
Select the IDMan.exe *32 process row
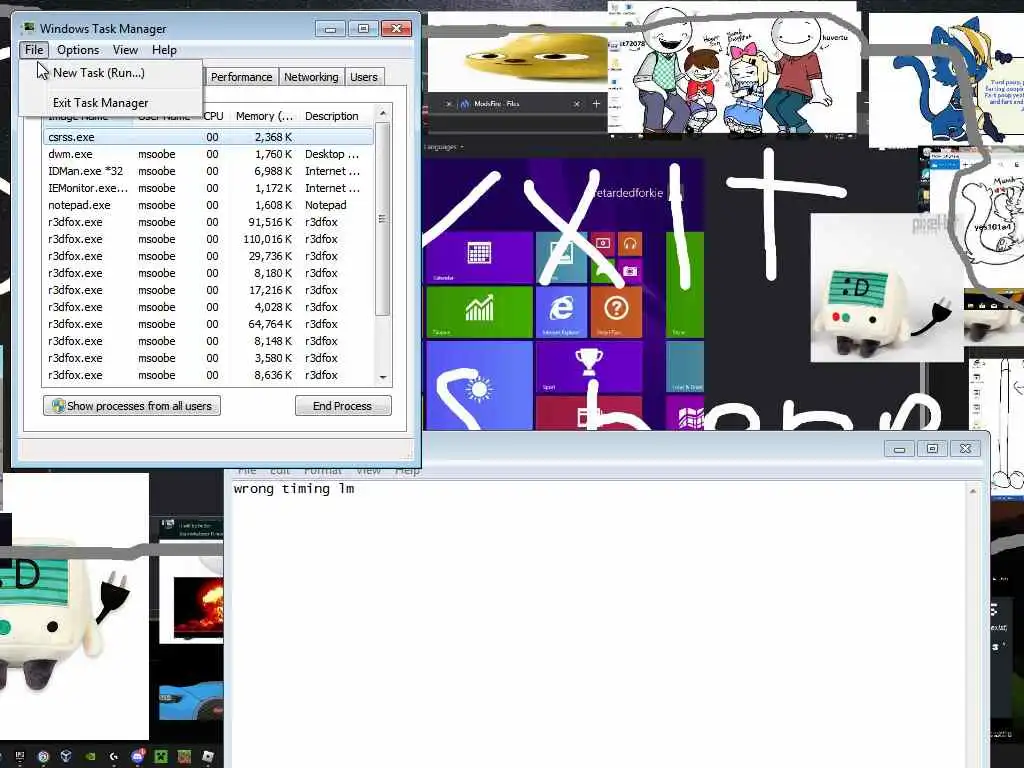[x=208, y=171]
